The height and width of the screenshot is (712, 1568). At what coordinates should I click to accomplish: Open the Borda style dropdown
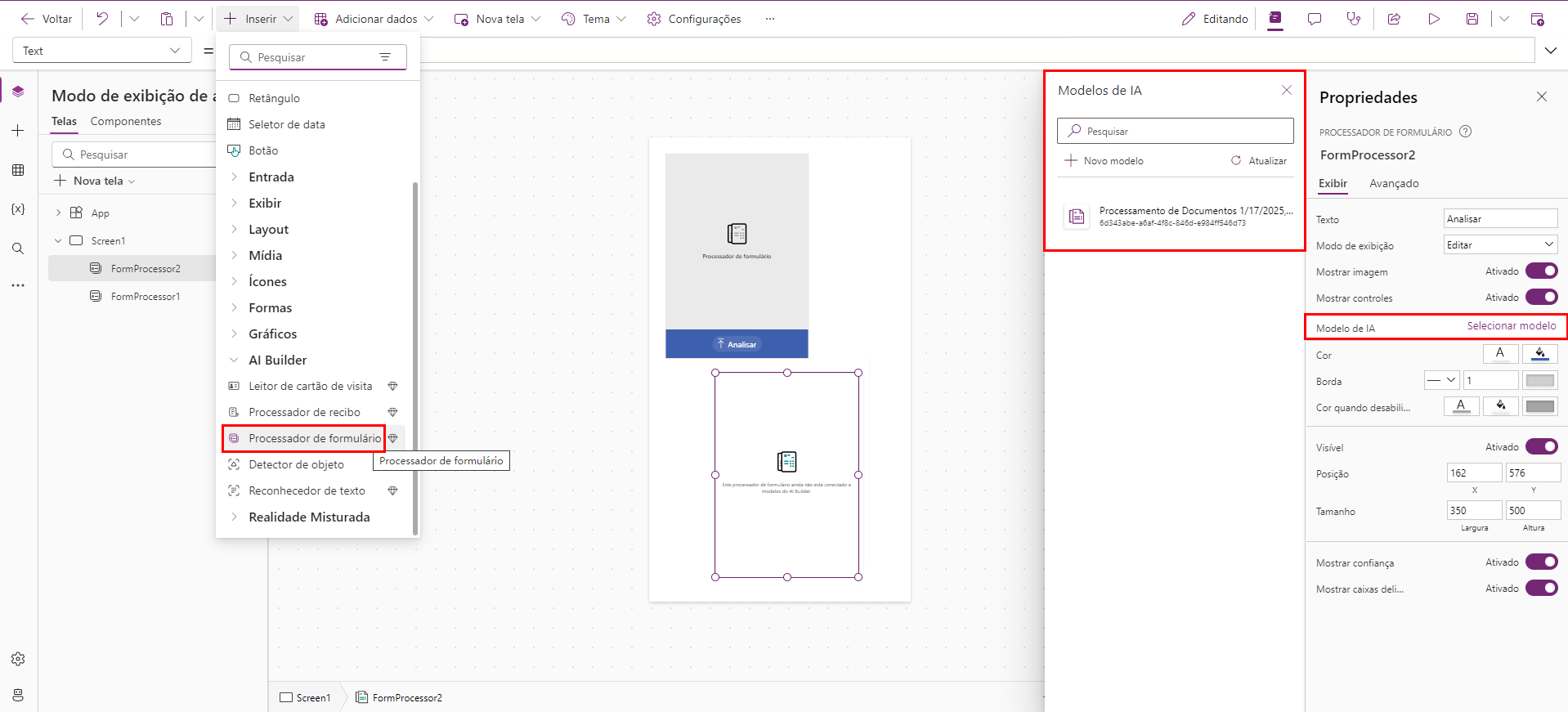tap(1442, 380)
